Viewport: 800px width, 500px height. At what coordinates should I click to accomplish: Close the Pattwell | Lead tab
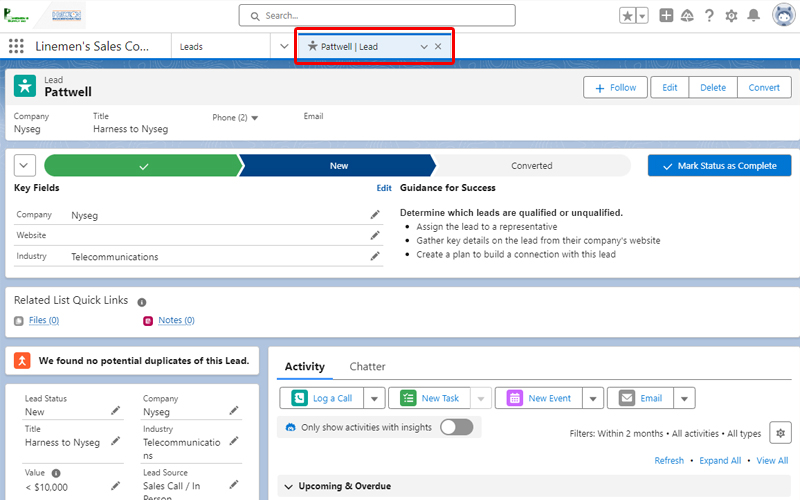tap(438, 46)
